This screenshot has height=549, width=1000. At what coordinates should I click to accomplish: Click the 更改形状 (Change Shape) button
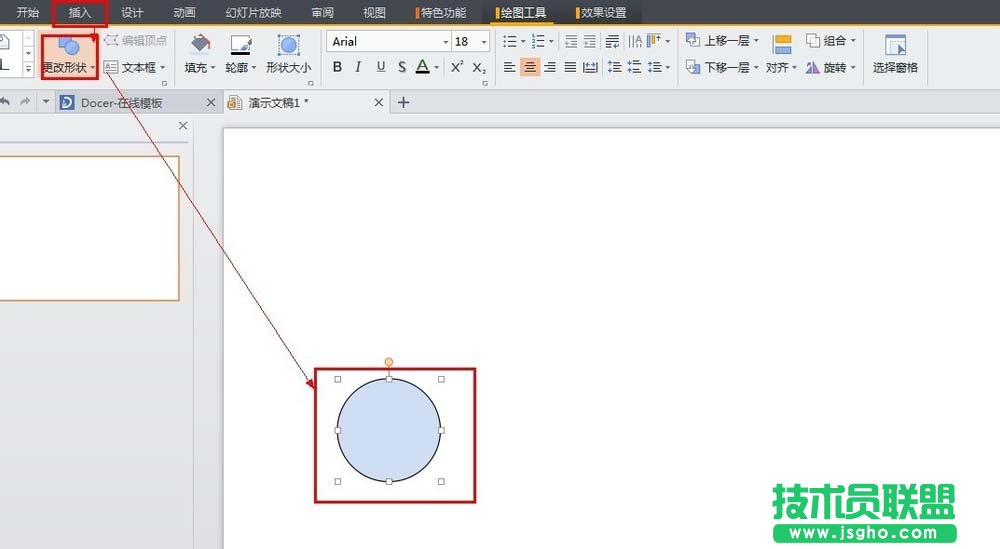pyautogui.click(x=69, y=55)
